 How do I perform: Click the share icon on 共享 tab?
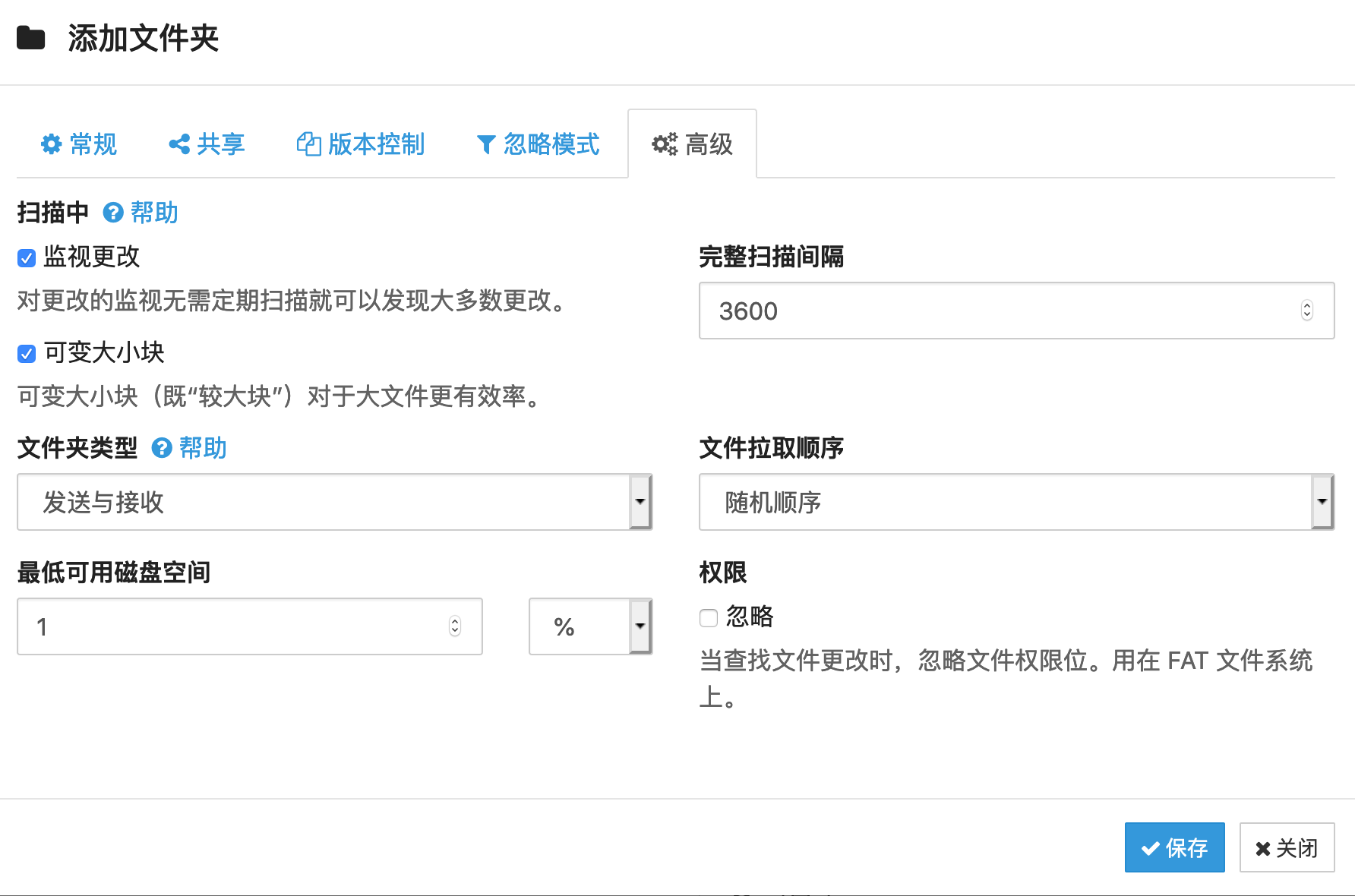pos(178,144)
